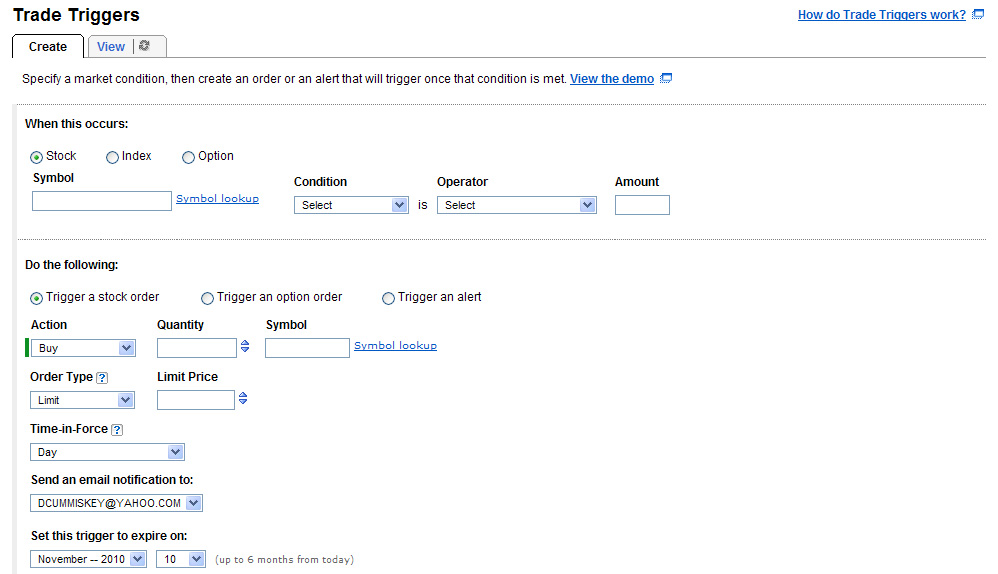Open the Condition dropdown
The height and width of the screenshot is (574, 998).
click(351, 205)
